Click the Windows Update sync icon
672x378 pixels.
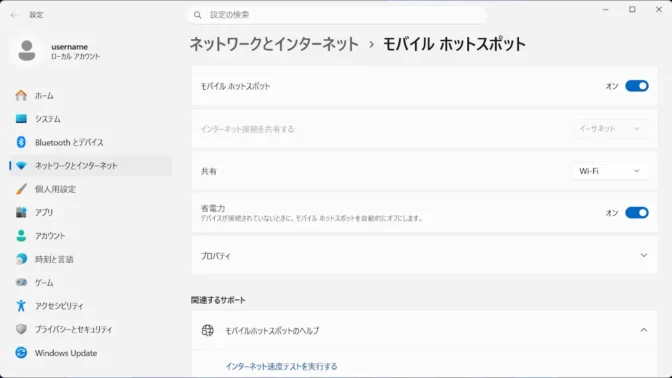click(21, 352)
